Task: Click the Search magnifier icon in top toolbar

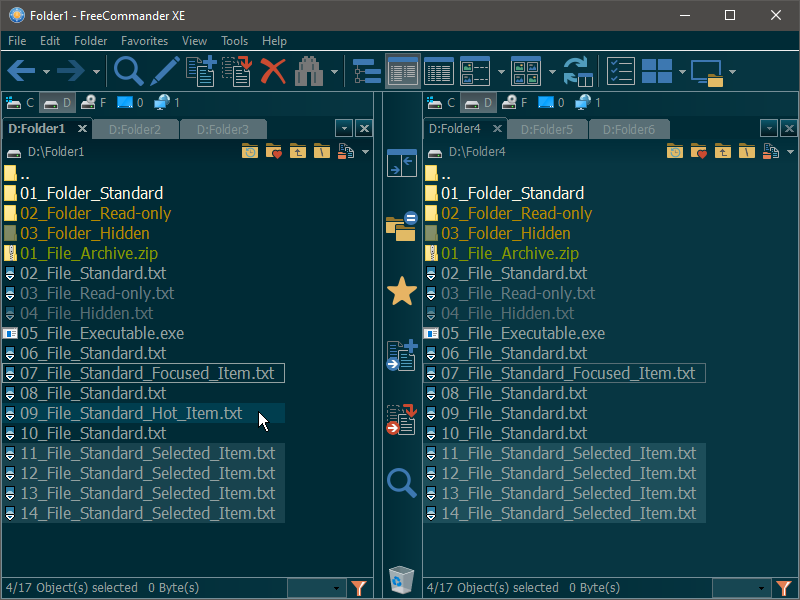Action: coord(128,71)
